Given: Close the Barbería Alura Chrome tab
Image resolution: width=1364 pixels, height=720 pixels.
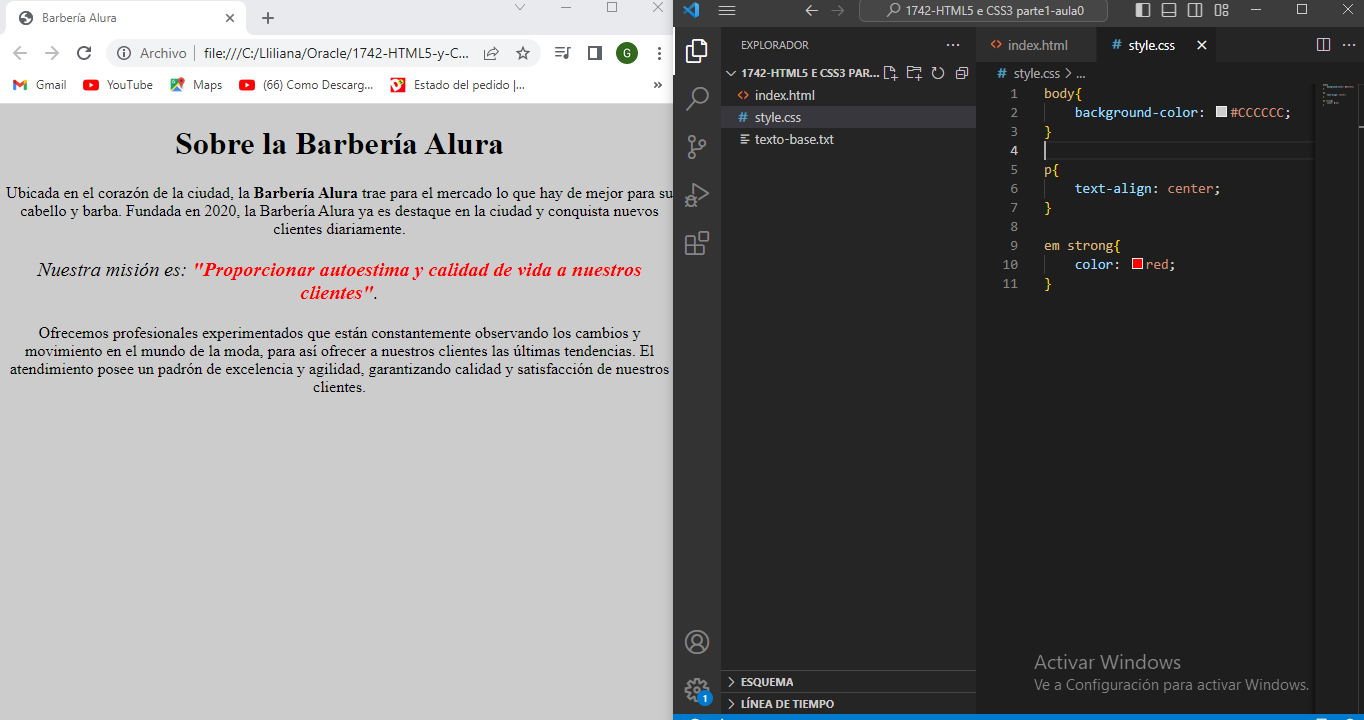Looking at the screenshot, I should coord(230,18).
